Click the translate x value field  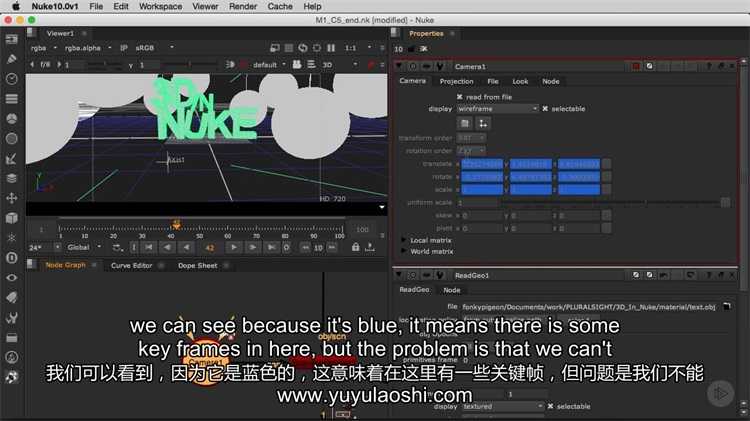(x=482, y=164)
